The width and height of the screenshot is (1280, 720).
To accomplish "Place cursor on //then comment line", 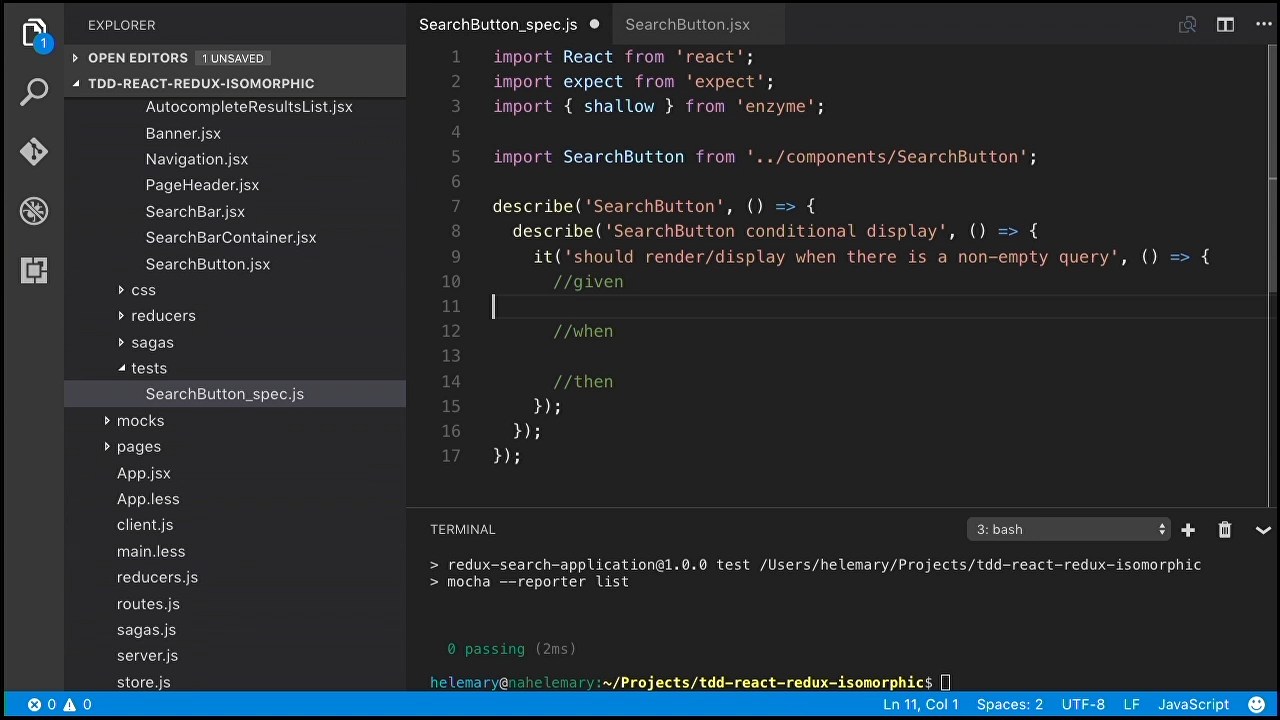I will [583, 382].
